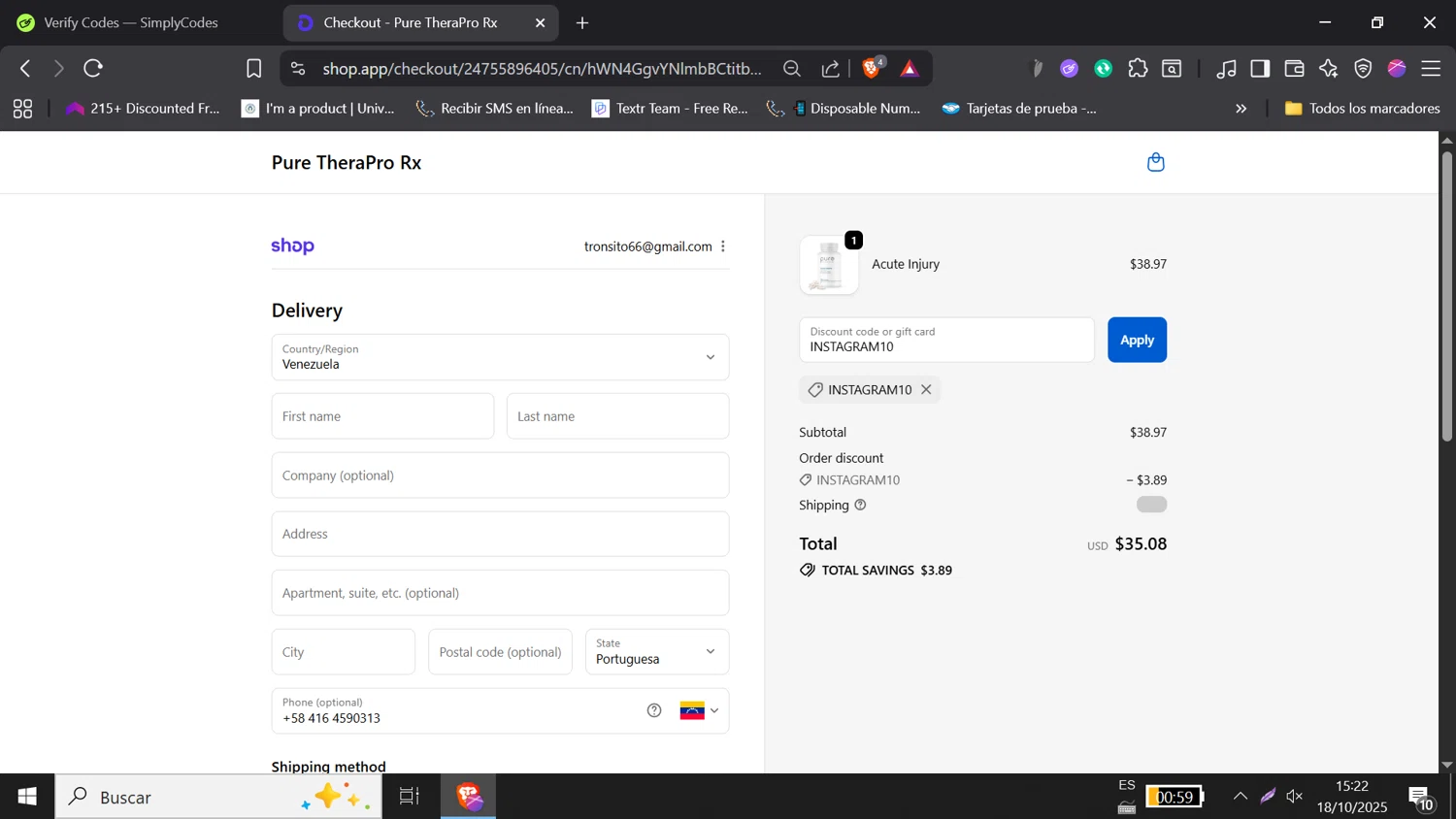Image resolution: width=1456 pixels, height=819 pixels.
Task: Show hidden tray icons arrow
Action: pyautogui.click(x=1241, y=797)
